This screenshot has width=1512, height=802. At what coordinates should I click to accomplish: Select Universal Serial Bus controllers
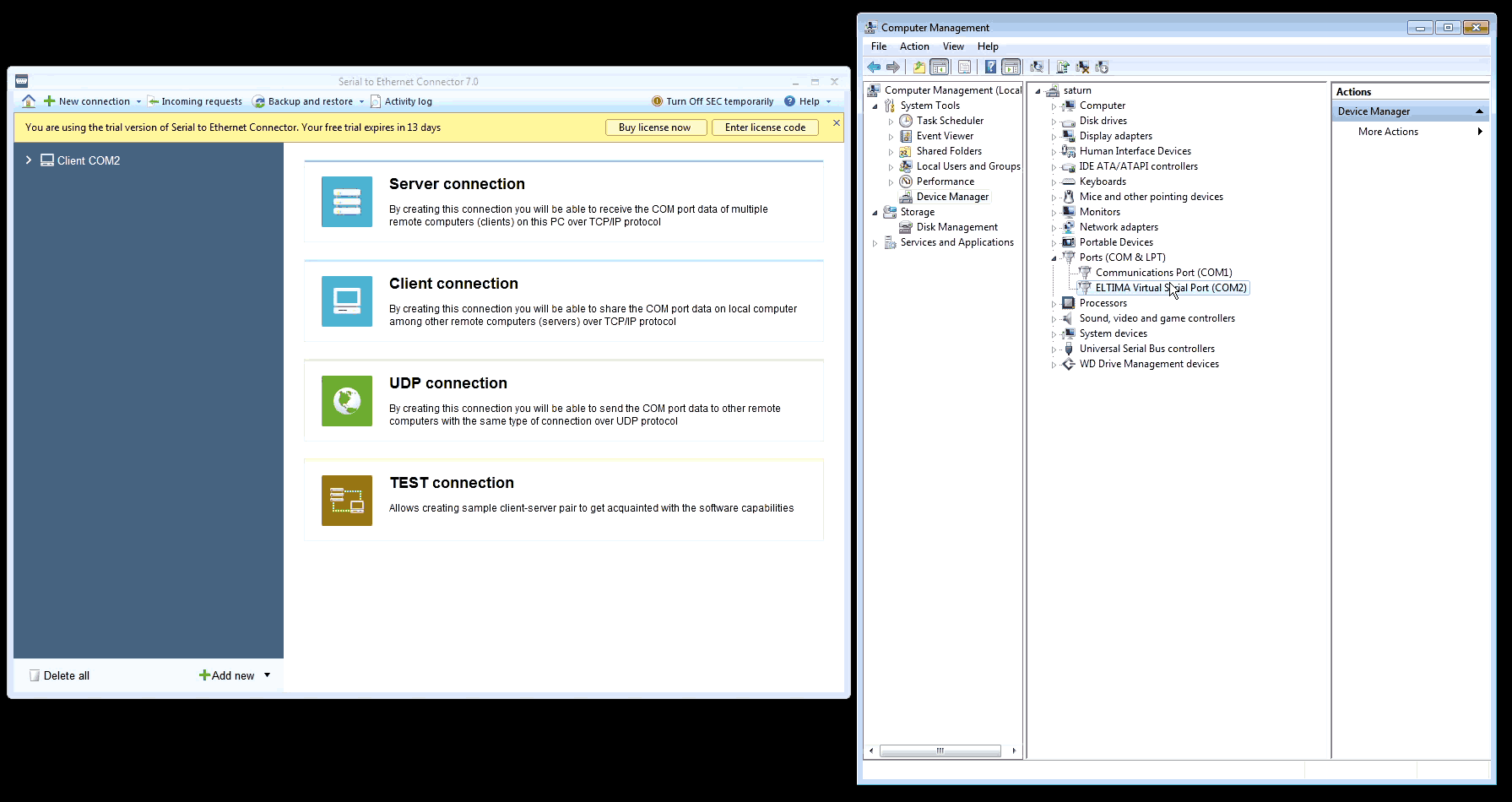(x=1146, y=349)
